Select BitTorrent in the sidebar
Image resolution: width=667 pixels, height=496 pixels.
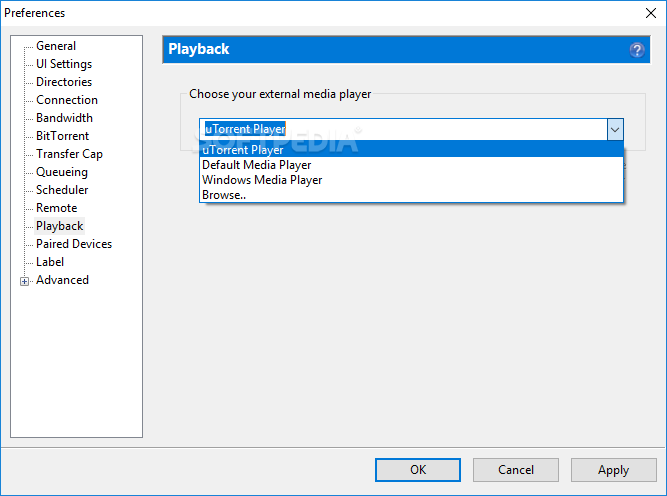tap(63, 136)
